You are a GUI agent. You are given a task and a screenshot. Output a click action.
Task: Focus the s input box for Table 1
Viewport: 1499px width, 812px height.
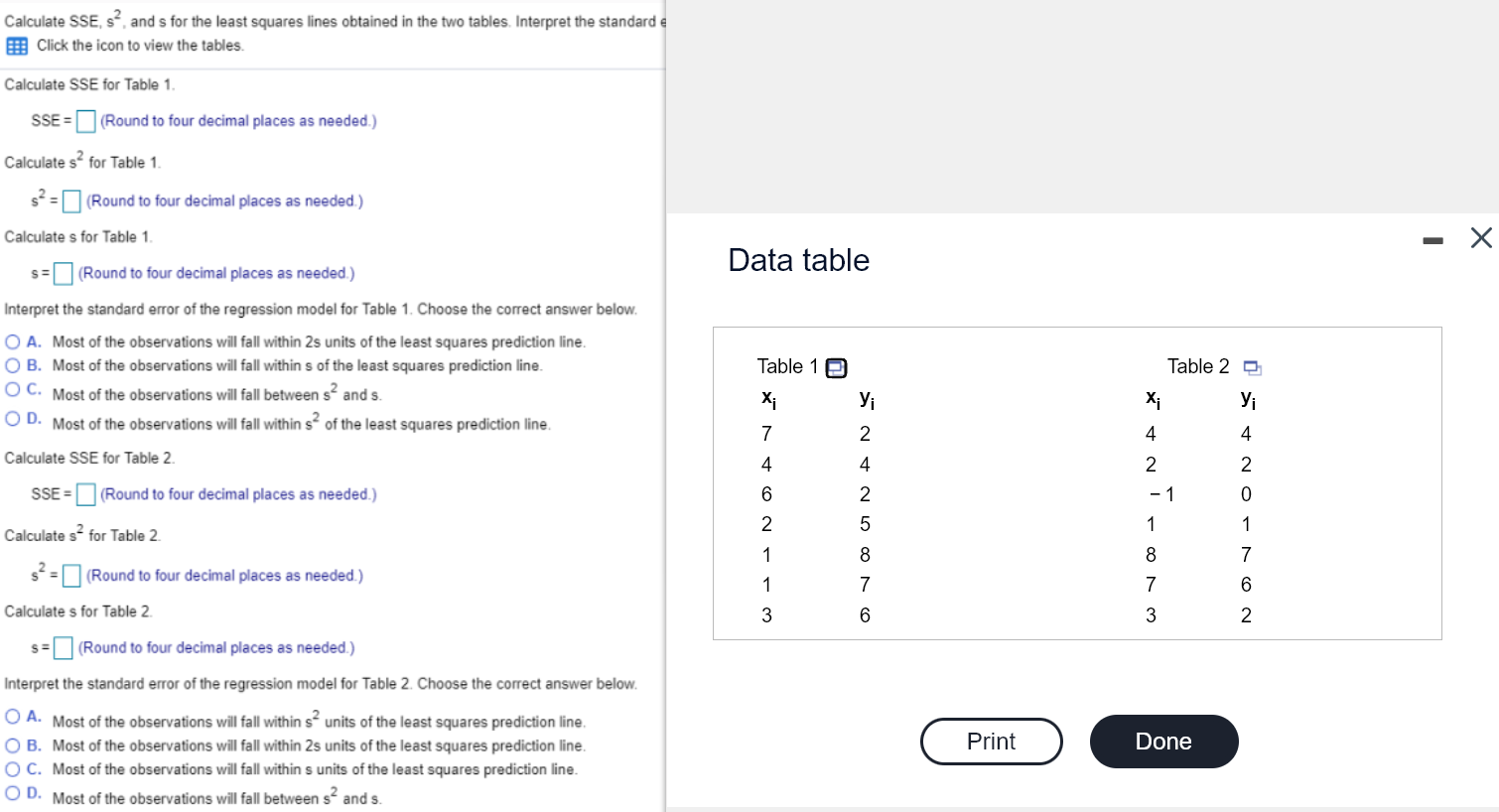[64, 273]
